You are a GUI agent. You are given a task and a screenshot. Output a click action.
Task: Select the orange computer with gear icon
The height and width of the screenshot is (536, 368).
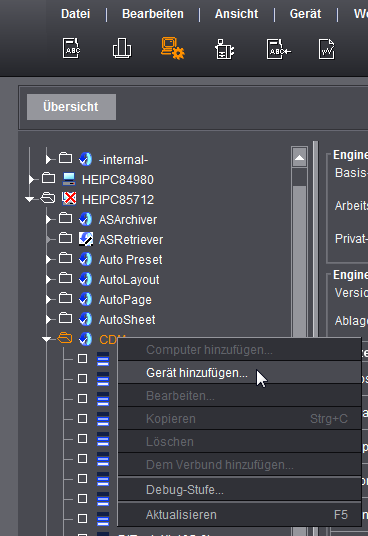coord(173,49)
